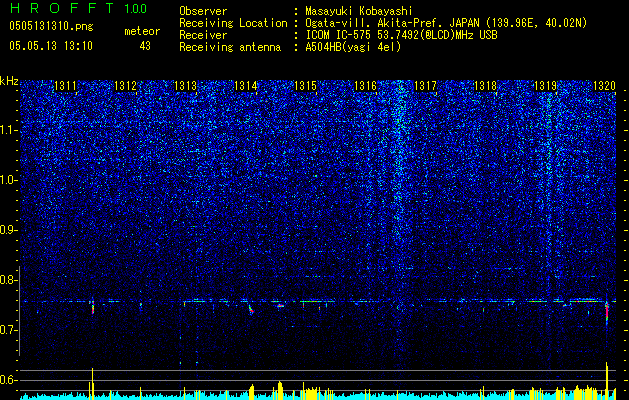629x400 pixels.
Task: Click the 1318 time marker
Action: coord(485,85)
